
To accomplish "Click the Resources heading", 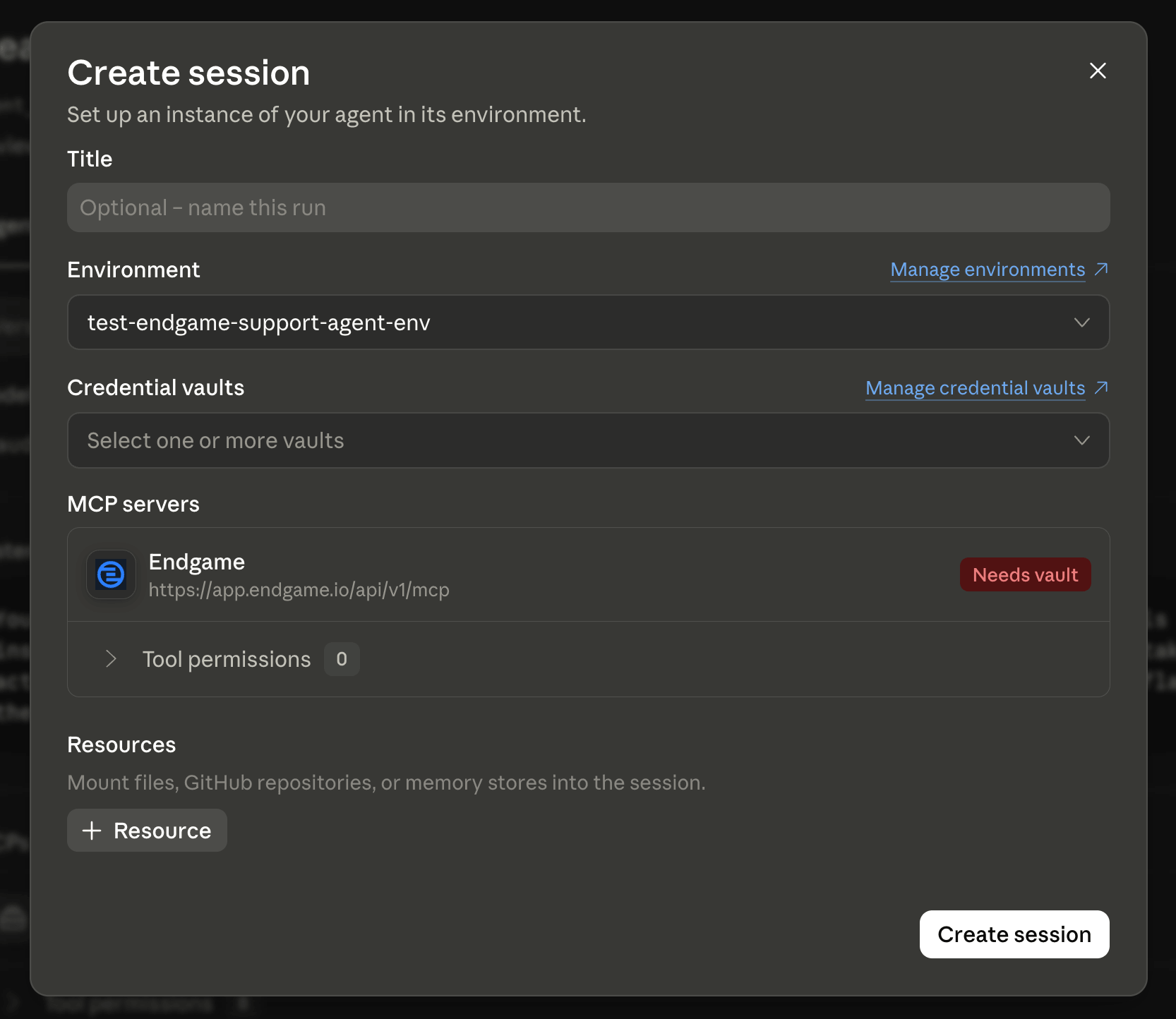I will [121, 744].
